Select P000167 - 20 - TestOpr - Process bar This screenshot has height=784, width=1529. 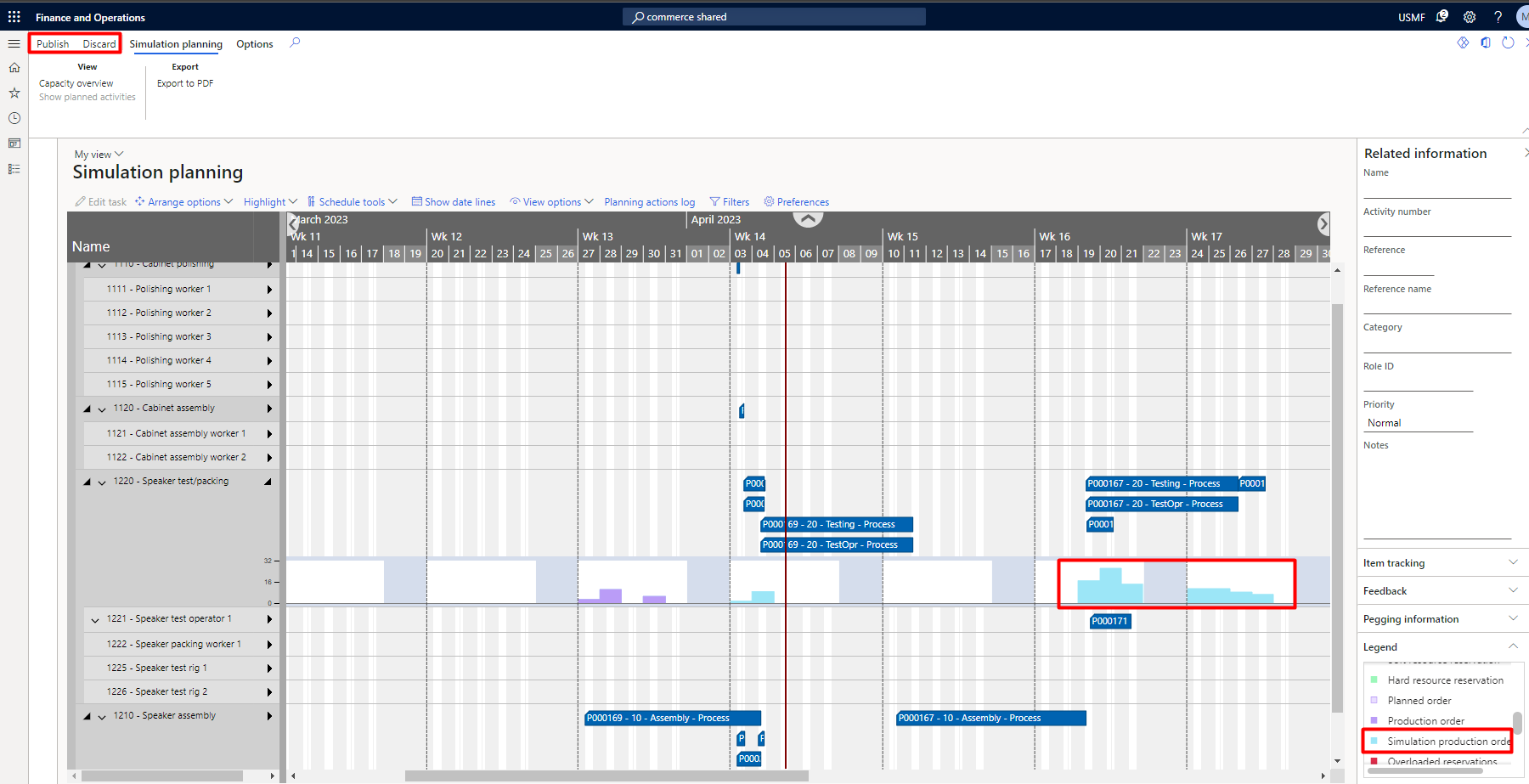[x=1162, y=504]
